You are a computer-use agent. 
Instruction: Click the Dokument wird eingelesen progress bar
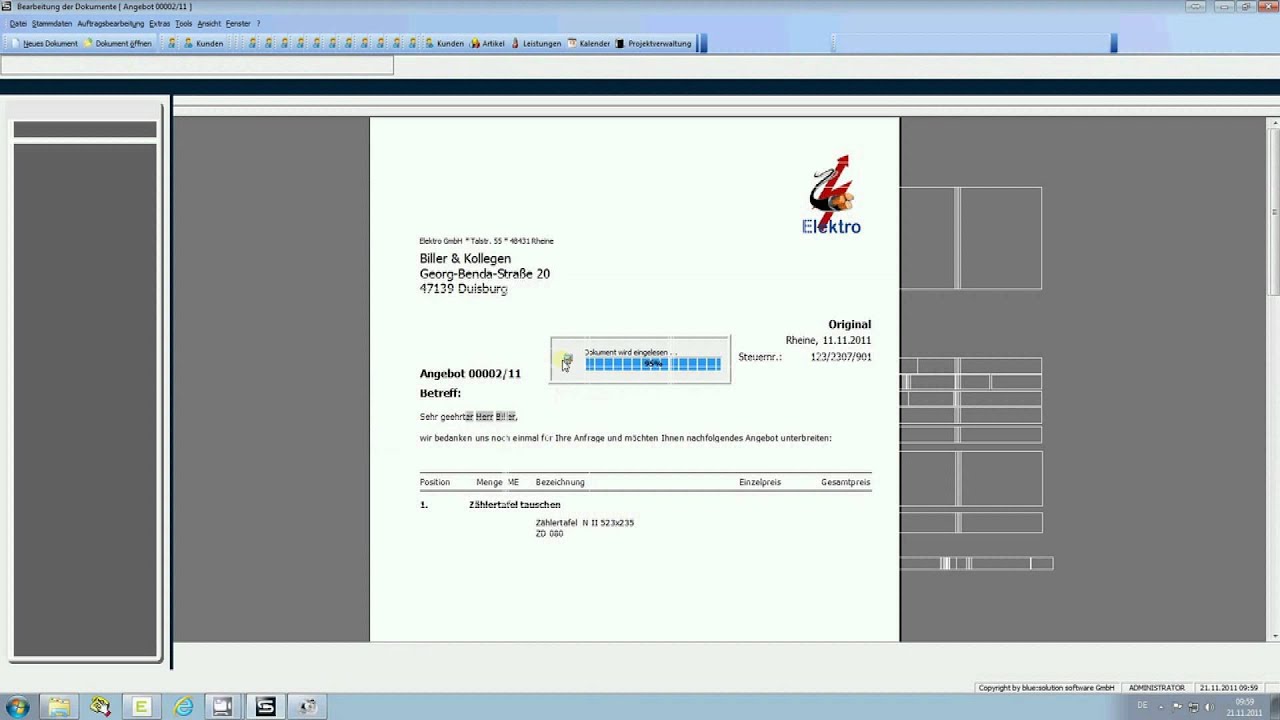point(653,364)
